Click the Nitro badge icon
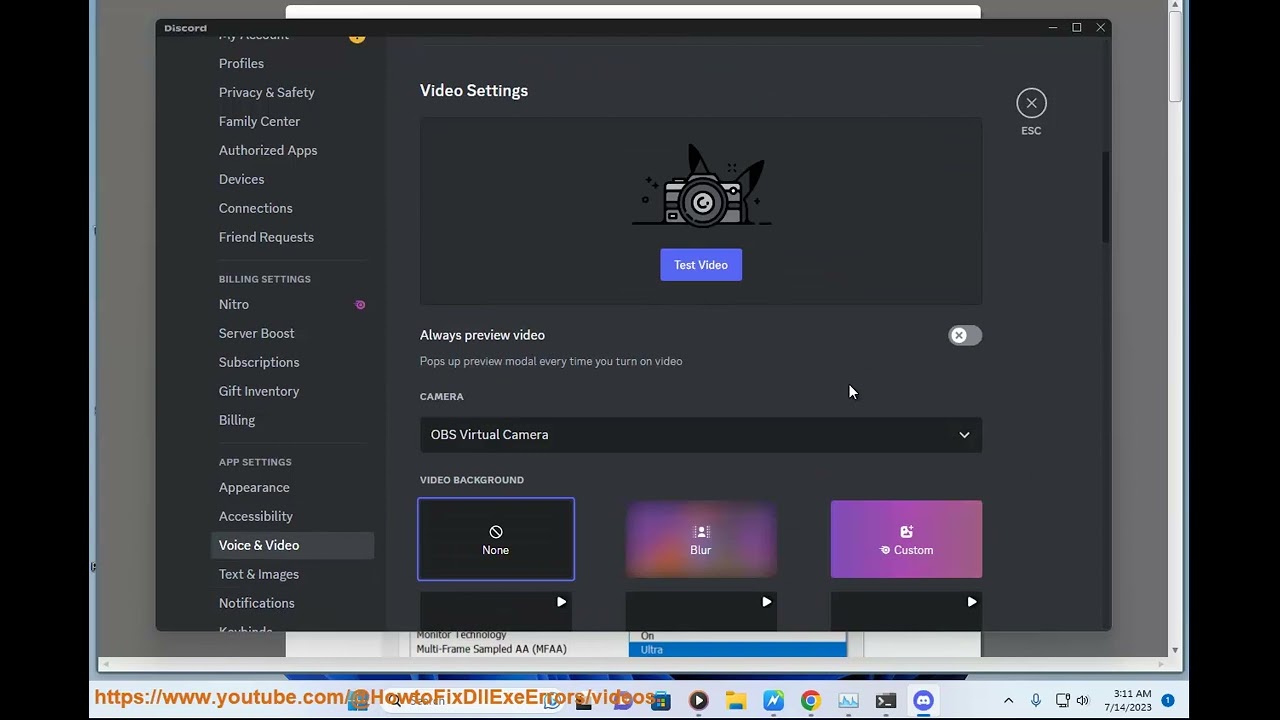Screen dimensions: 1280x720 [x=360, y=304]
